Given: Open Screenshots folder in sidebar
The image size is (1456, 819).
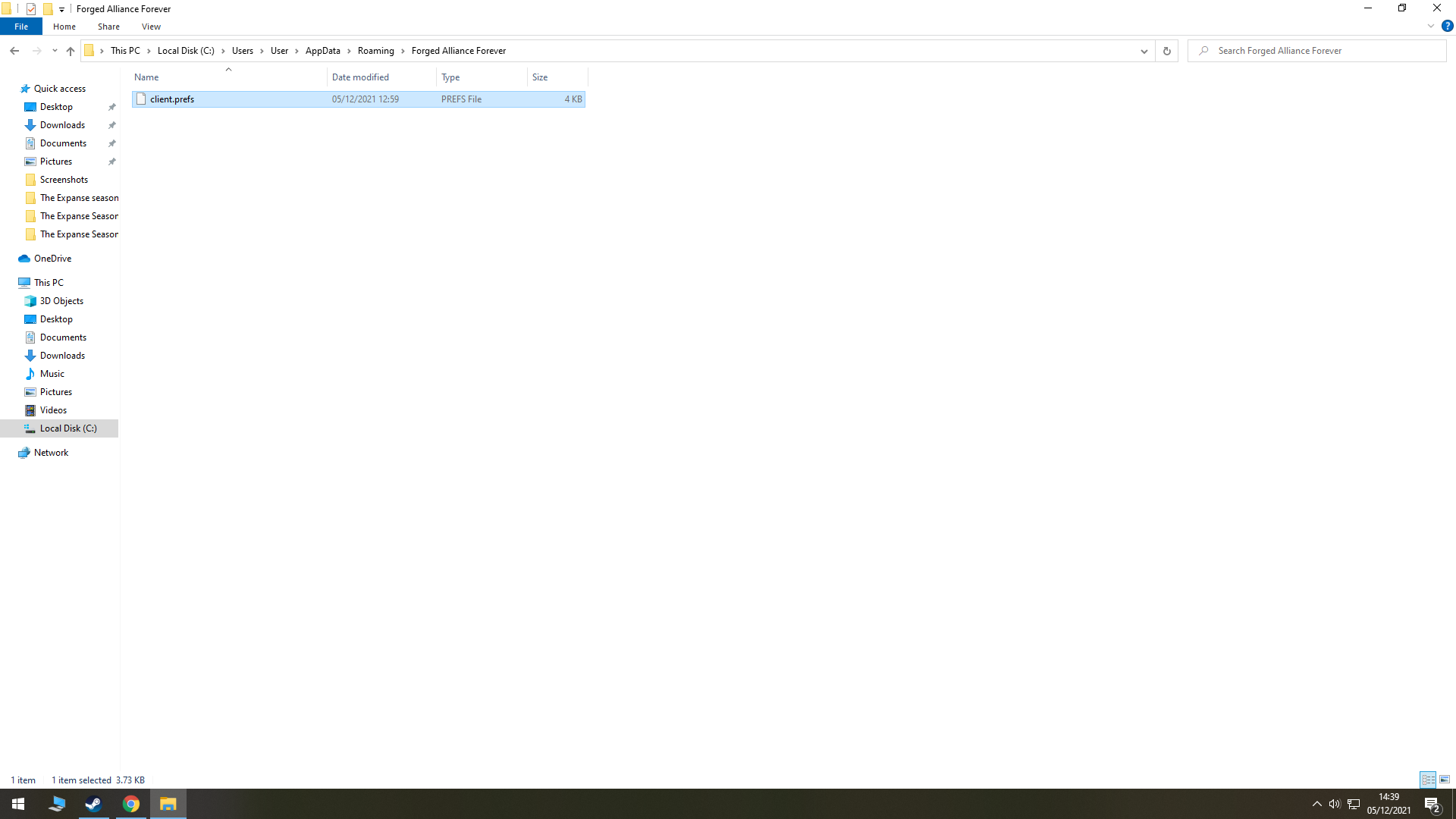Looking at the screenshot, I should click(x=64, y=180).
